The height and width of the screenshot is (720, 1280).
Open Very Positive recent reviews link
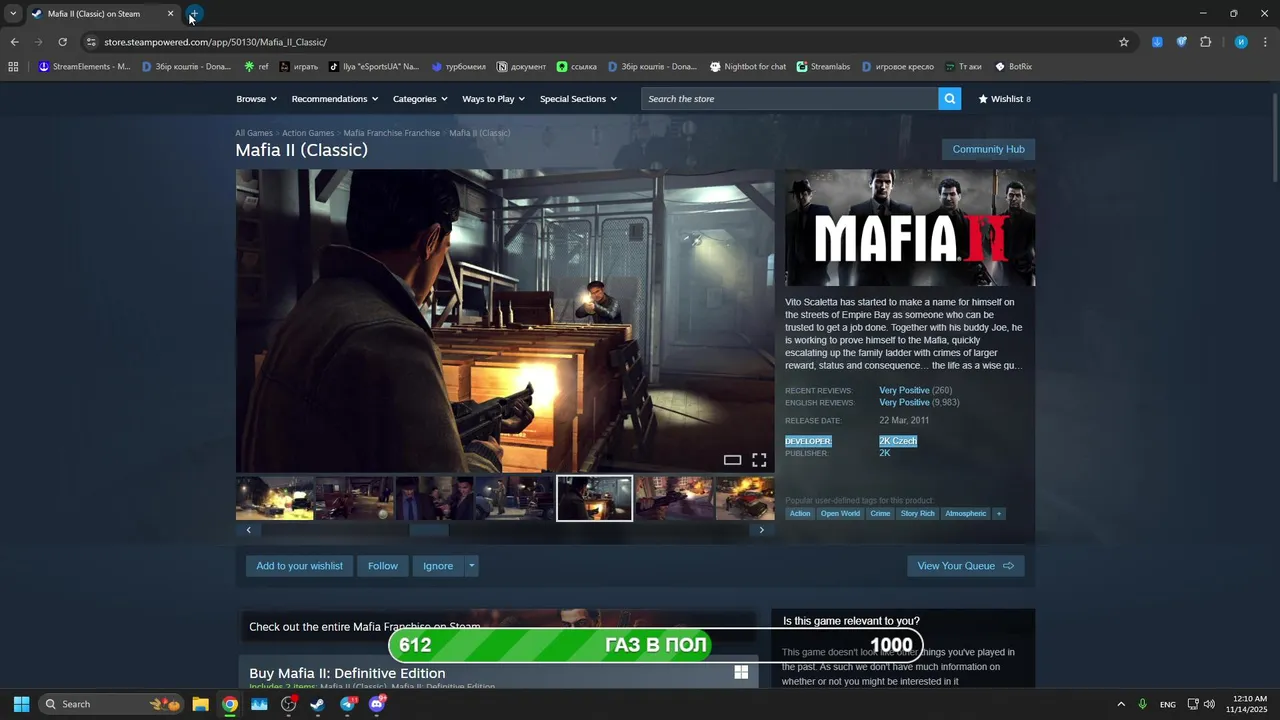(x=904, y=391)
